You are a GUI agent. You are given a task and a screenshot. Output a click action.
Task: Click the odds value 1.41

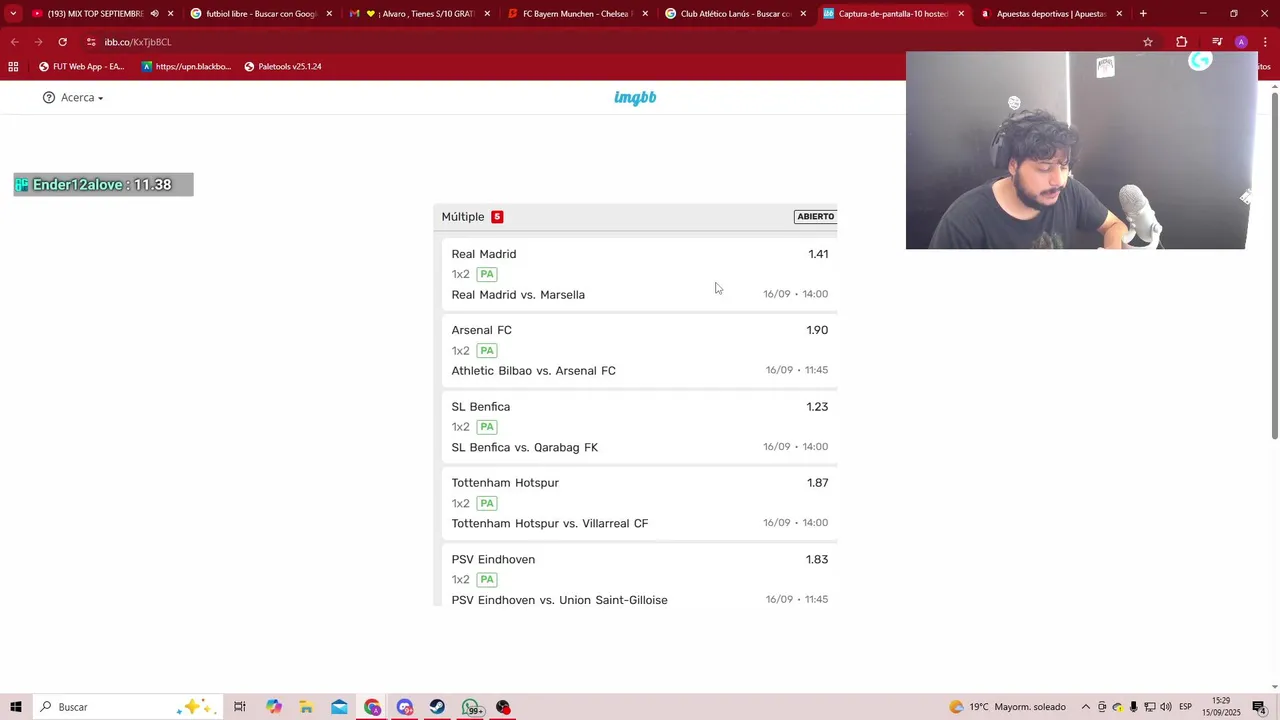pyautogui.click(x=818, y=254)
